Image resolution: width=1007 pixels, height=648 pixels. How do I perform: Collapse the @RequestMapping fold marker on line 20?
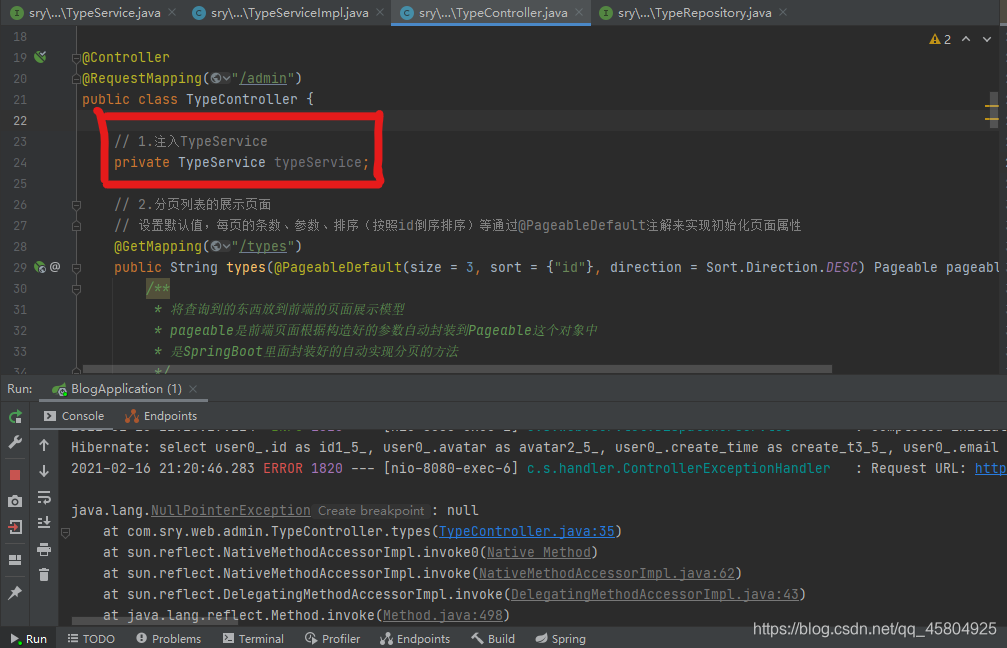tap(76, 79)
